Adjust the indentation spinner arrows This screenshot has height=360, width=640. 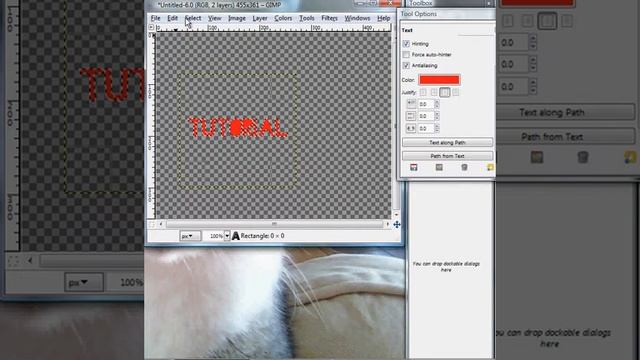point(437,104)
